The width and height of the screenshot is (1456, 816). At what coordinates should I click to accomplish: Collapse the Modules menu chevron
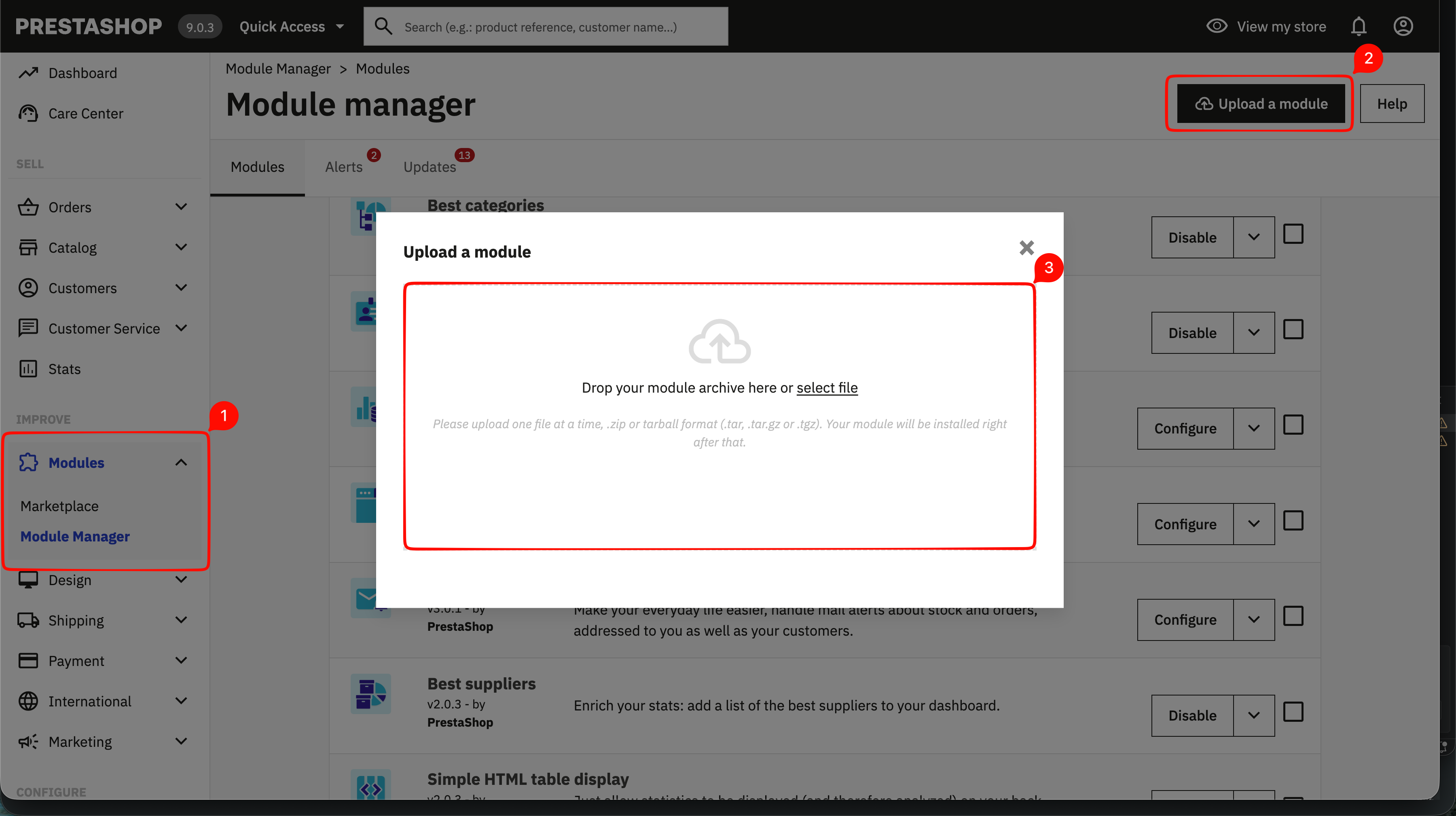click(x=181, y=462)
